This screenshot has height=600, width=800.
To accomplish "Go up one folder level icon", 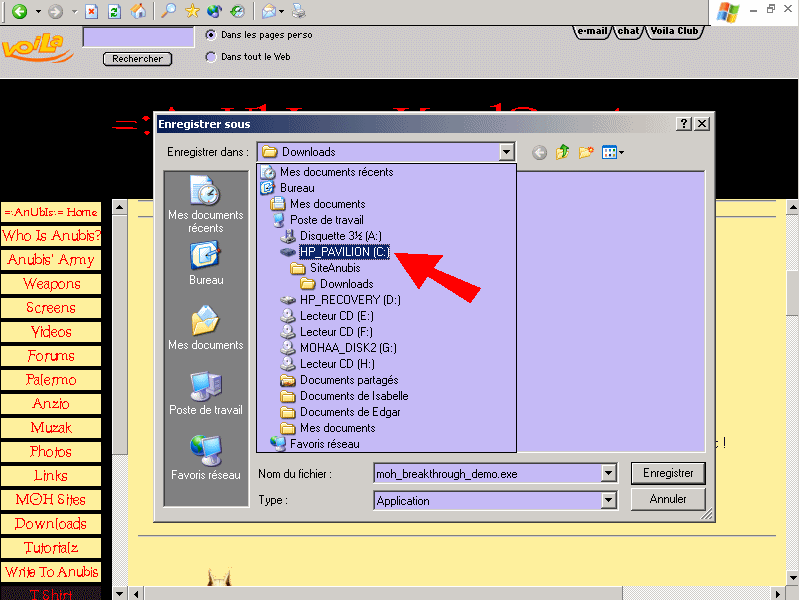I will [x=563, y=152].
